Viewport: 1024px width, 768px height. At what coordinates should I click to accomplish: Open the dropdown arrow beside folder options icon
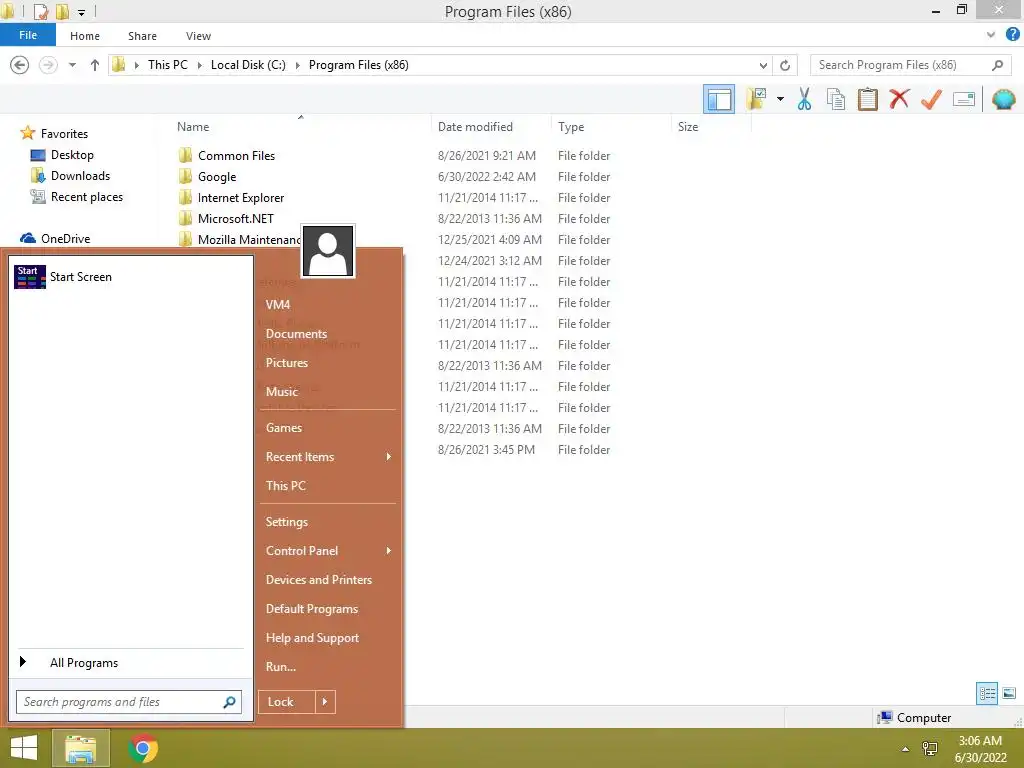pos(780,99)
